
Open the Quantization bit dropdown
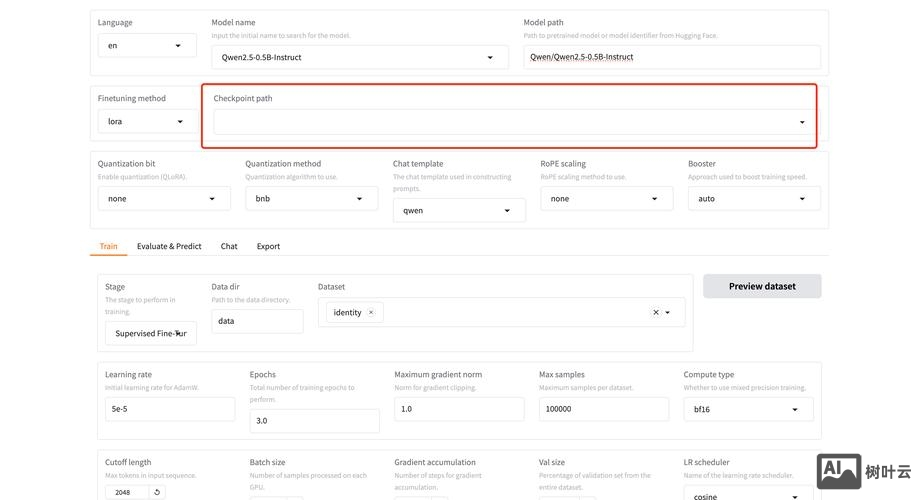click(x=164, y=198)
